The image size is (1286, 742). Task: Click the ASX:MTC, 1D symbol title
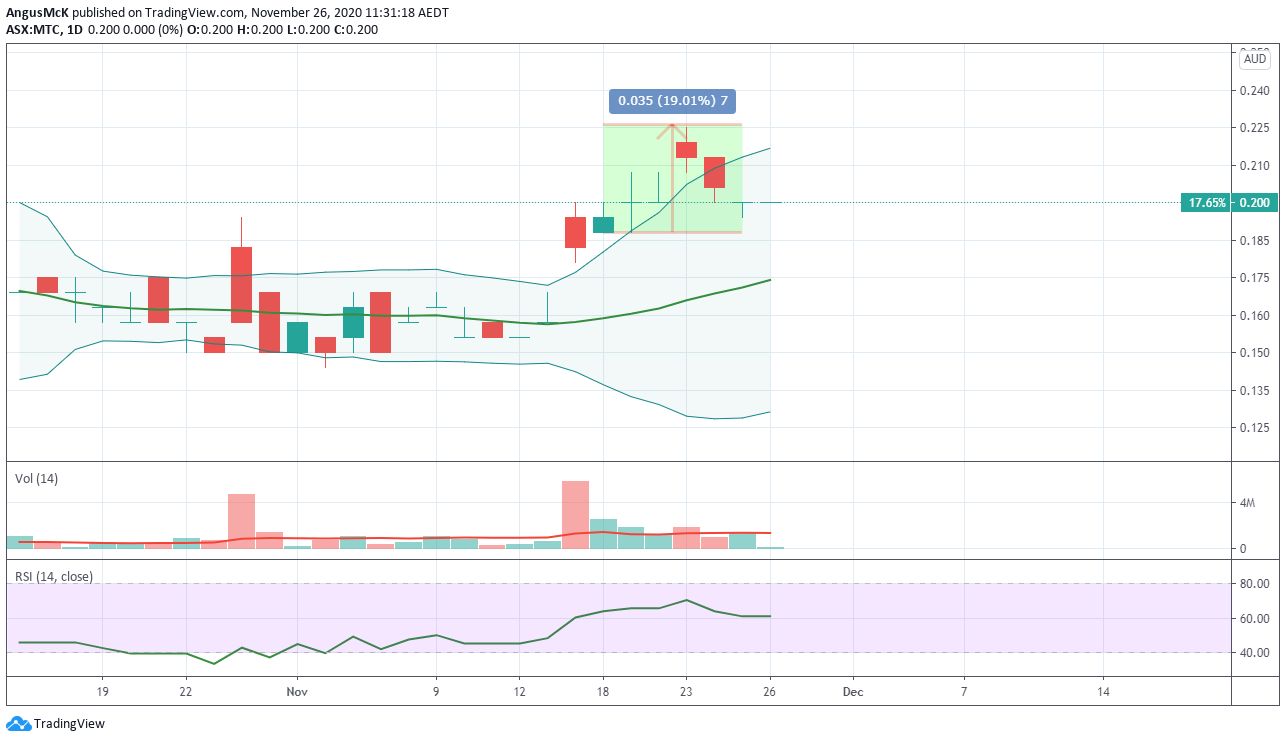point(44,29)
